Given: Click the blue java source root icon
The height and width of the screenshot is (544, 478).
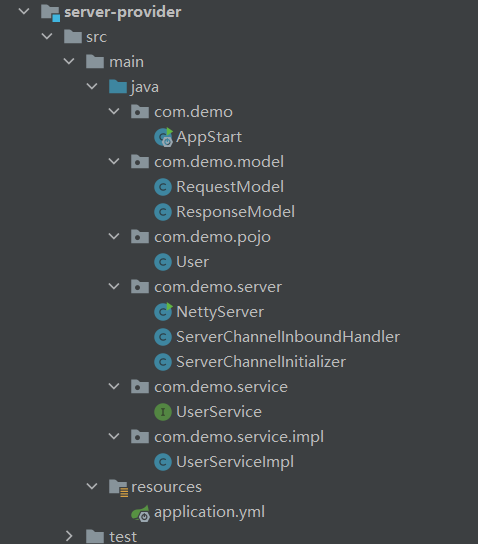Looking at the screenshot, I should tap(118, 87).
